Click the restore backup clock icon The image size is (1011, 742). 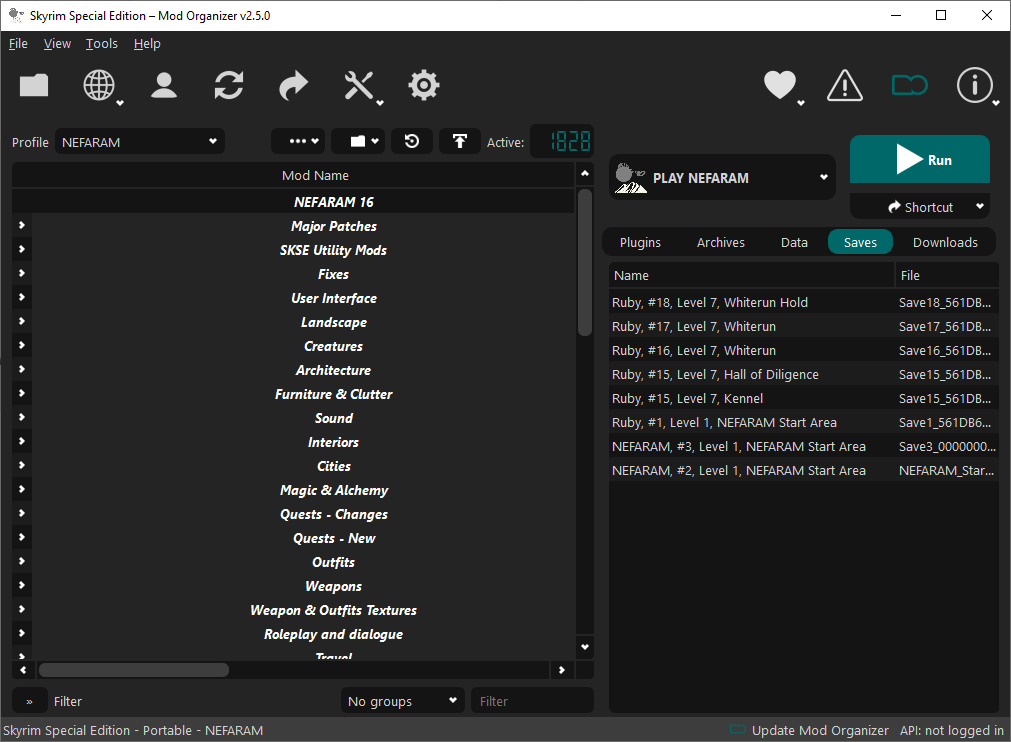coord(412,141)
